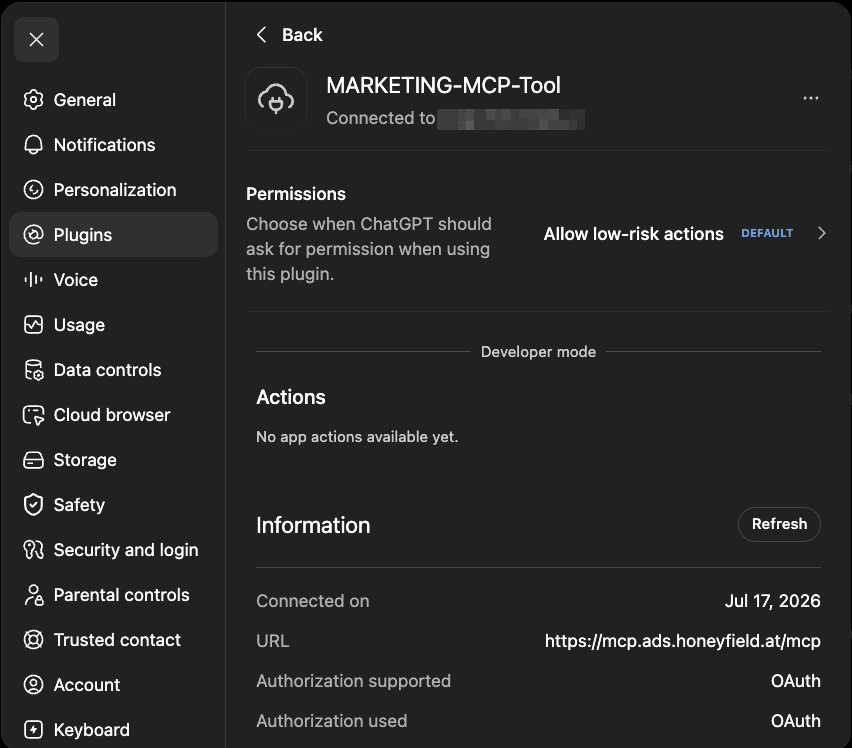Click the General gear icon

click(33, 99)
